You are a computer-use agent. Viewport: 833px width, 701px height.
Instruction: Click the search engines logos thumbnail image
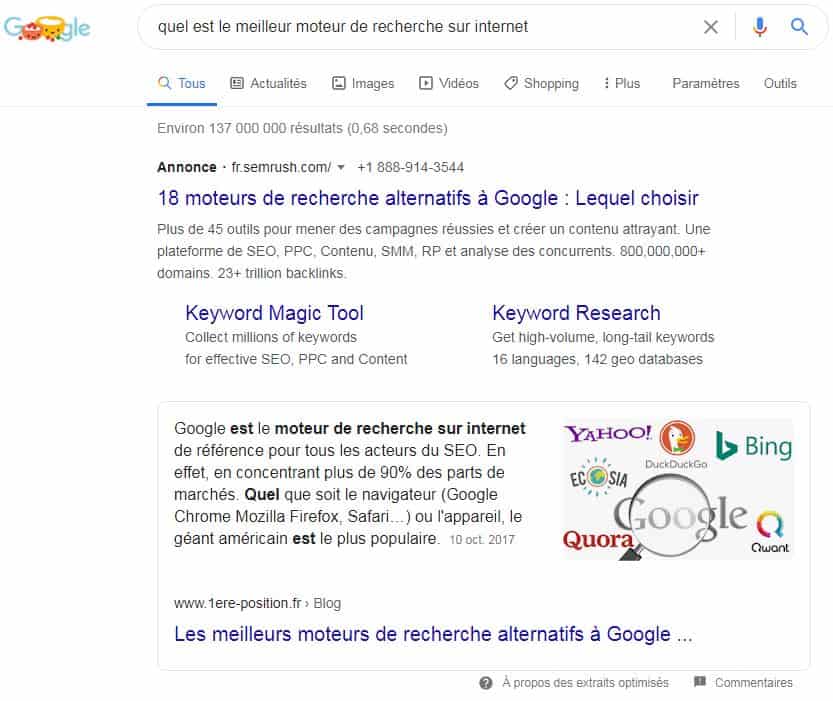pos(678,489)
